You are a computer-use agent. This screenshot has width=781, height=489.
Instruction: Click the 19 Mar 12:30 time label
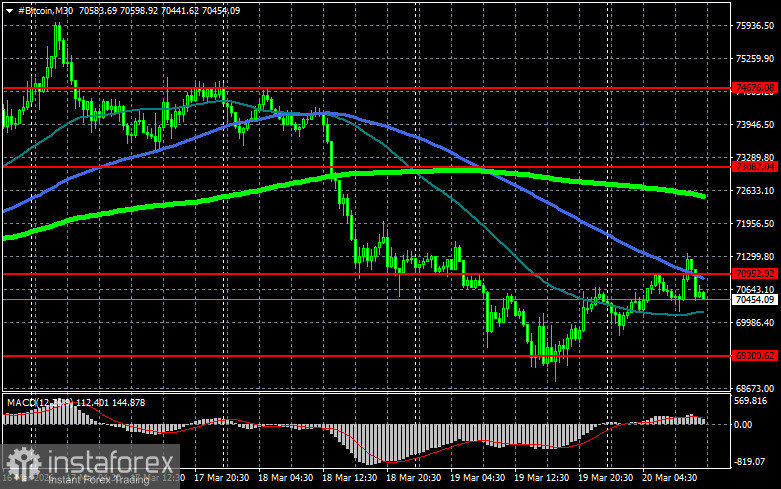(541, 478)
